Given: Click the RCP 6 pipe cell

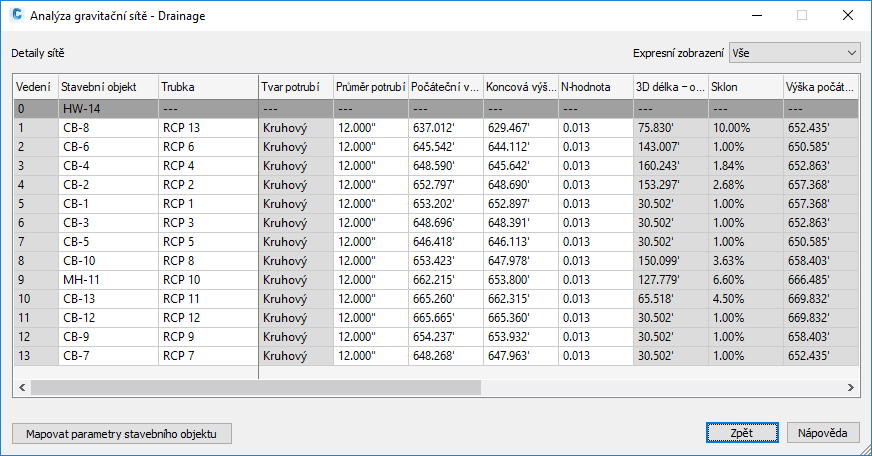Looking at the screenshot, I should point(209,147).
